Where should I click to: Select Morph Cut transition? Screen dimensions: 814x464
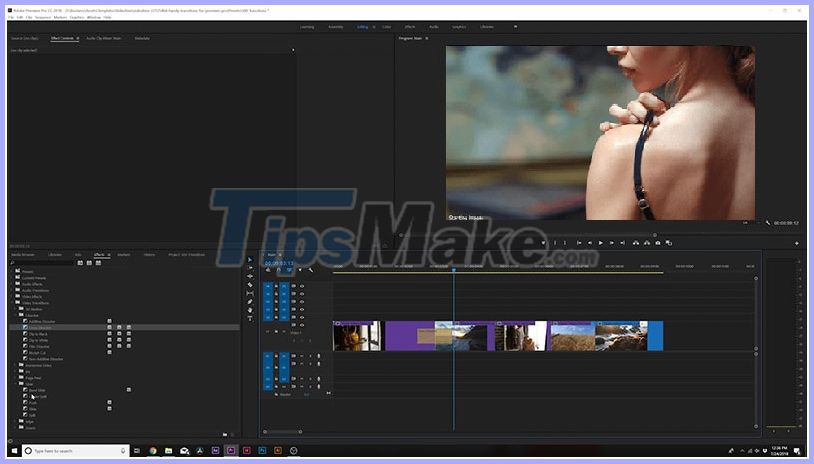(x=37, y=353)
